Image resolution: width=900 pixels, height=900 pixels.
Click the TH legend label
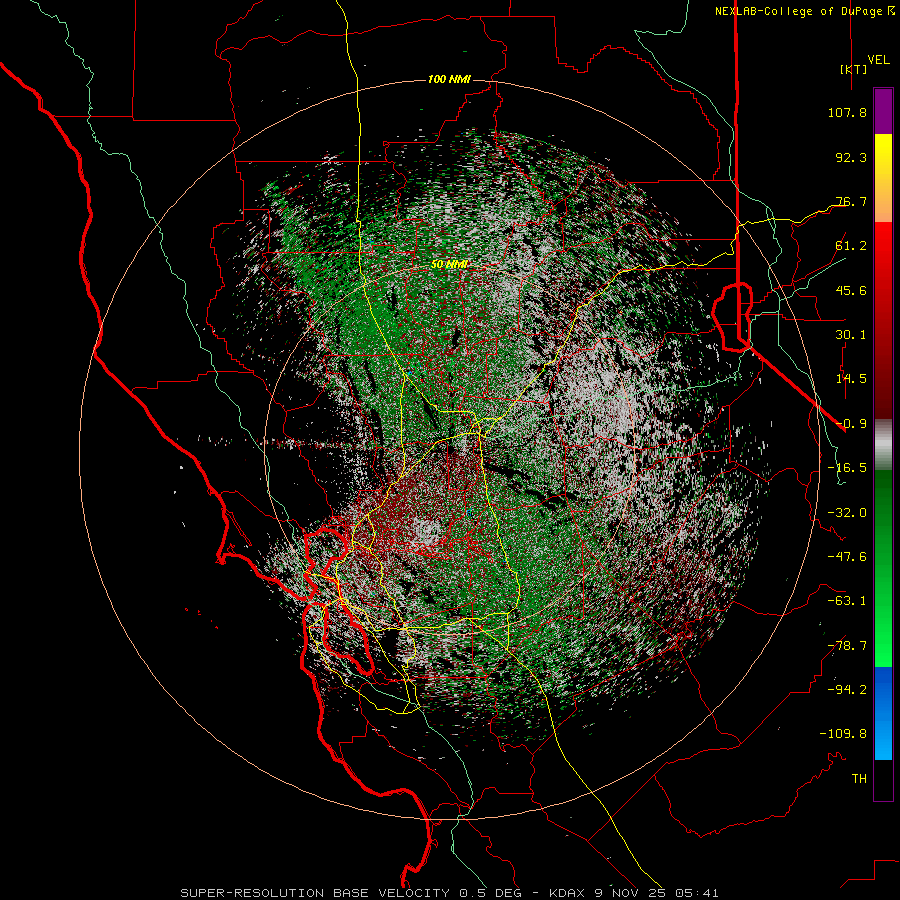point(859,779)
